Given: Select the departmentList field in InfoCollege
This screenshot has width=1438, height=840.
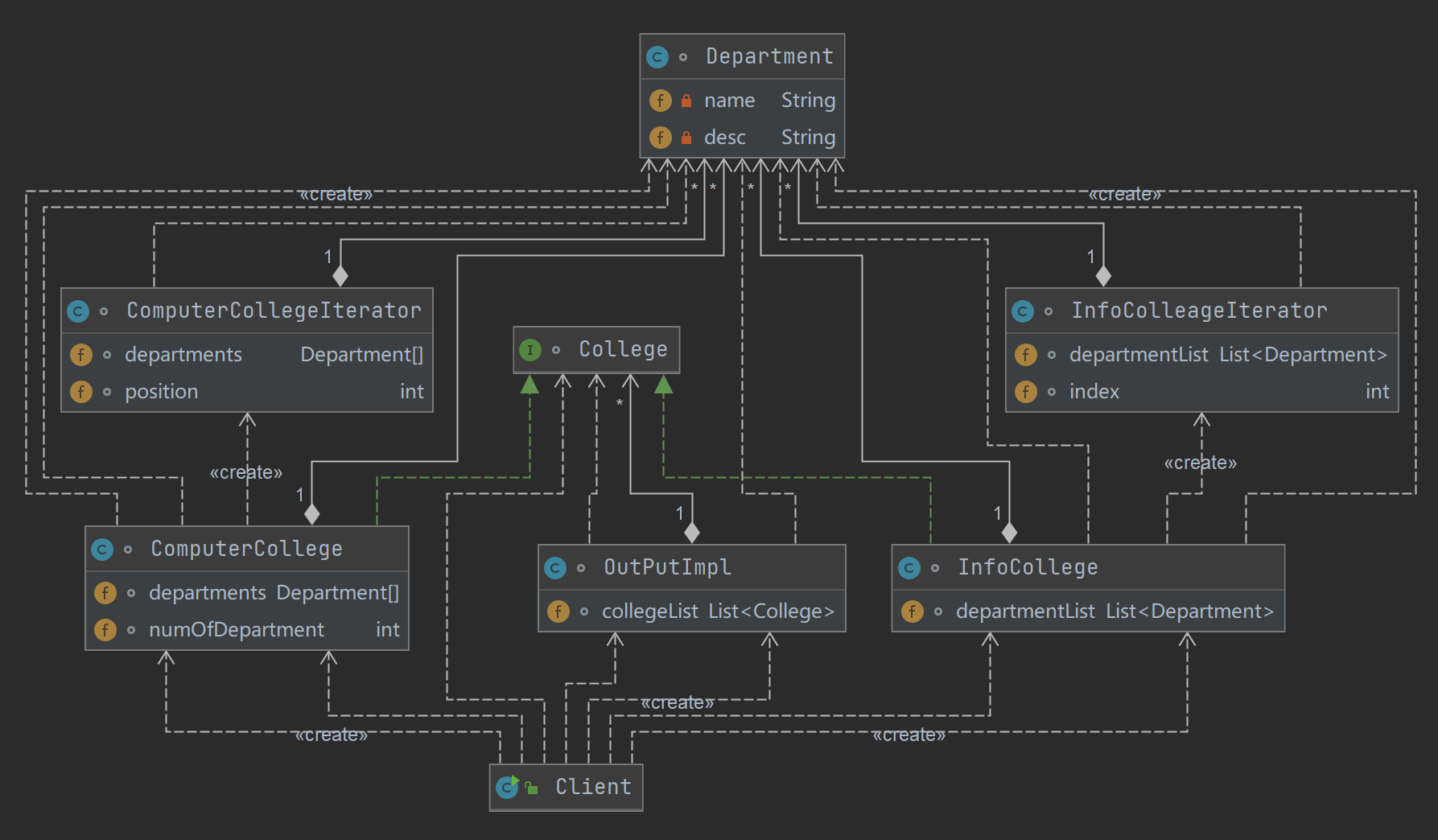Looking at the screenshot, I should point(1024,611).
